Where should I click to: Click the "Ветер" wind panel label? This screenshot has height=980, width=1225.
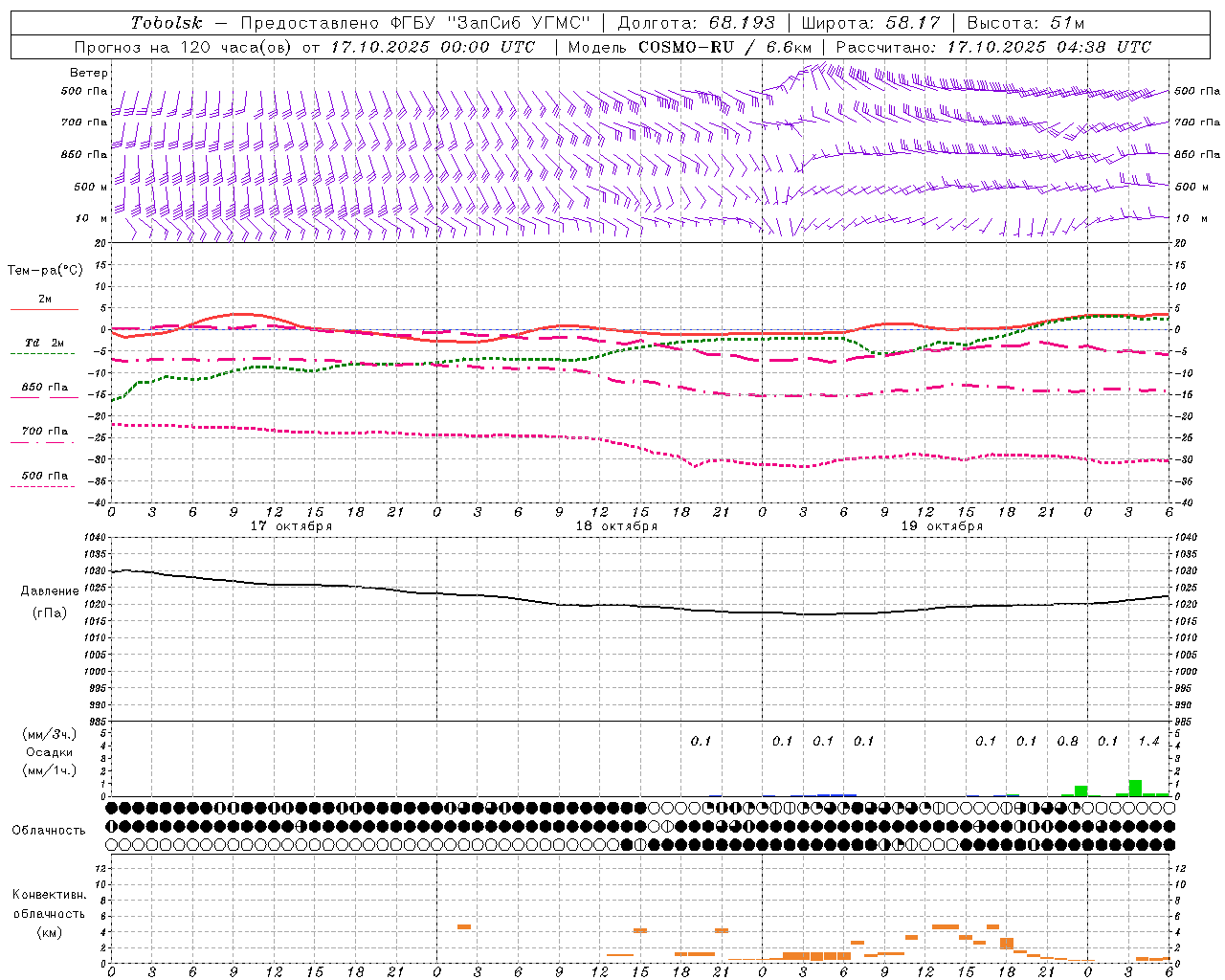pos(89,73)
